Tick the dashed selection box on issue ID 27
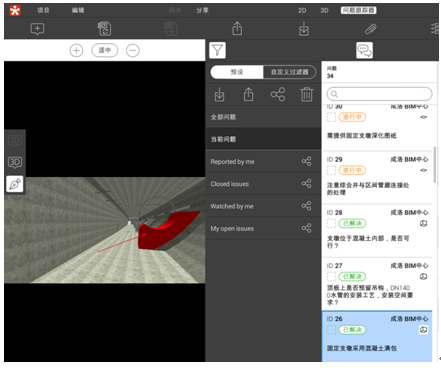The image size is (441, 368). [x=331, y=276]
